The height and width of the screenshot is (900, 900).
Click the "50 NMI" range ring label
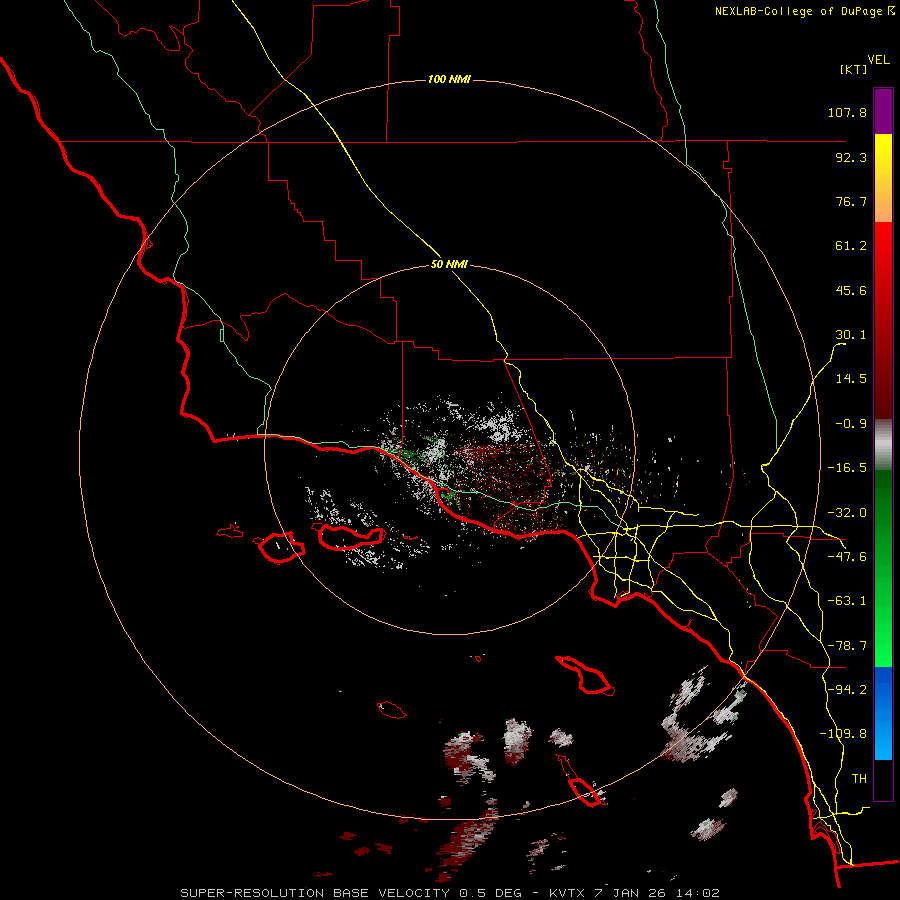pos(449,264)
